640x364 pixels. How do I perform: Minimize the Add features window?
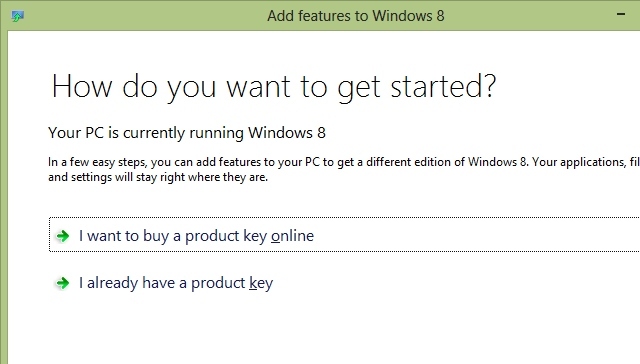[x=621, y=14]
